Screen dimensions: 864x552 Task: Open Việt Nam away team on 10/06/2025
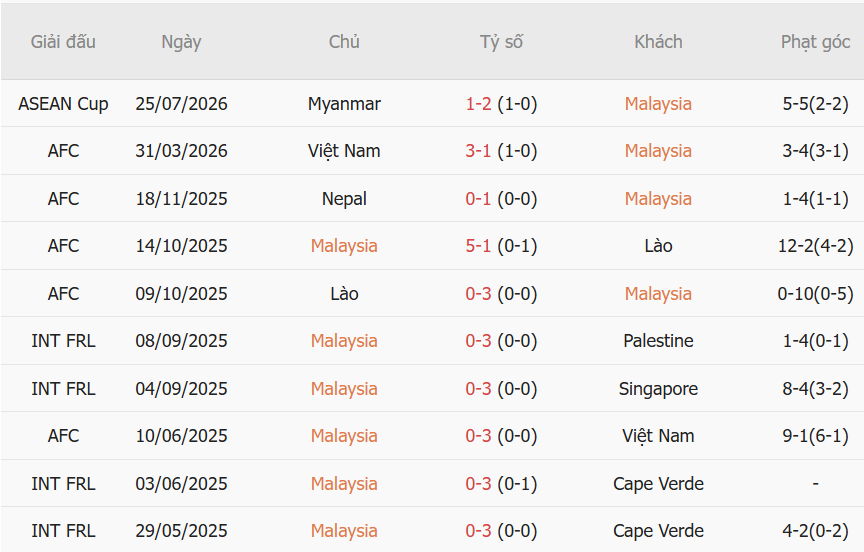(658, 436)
